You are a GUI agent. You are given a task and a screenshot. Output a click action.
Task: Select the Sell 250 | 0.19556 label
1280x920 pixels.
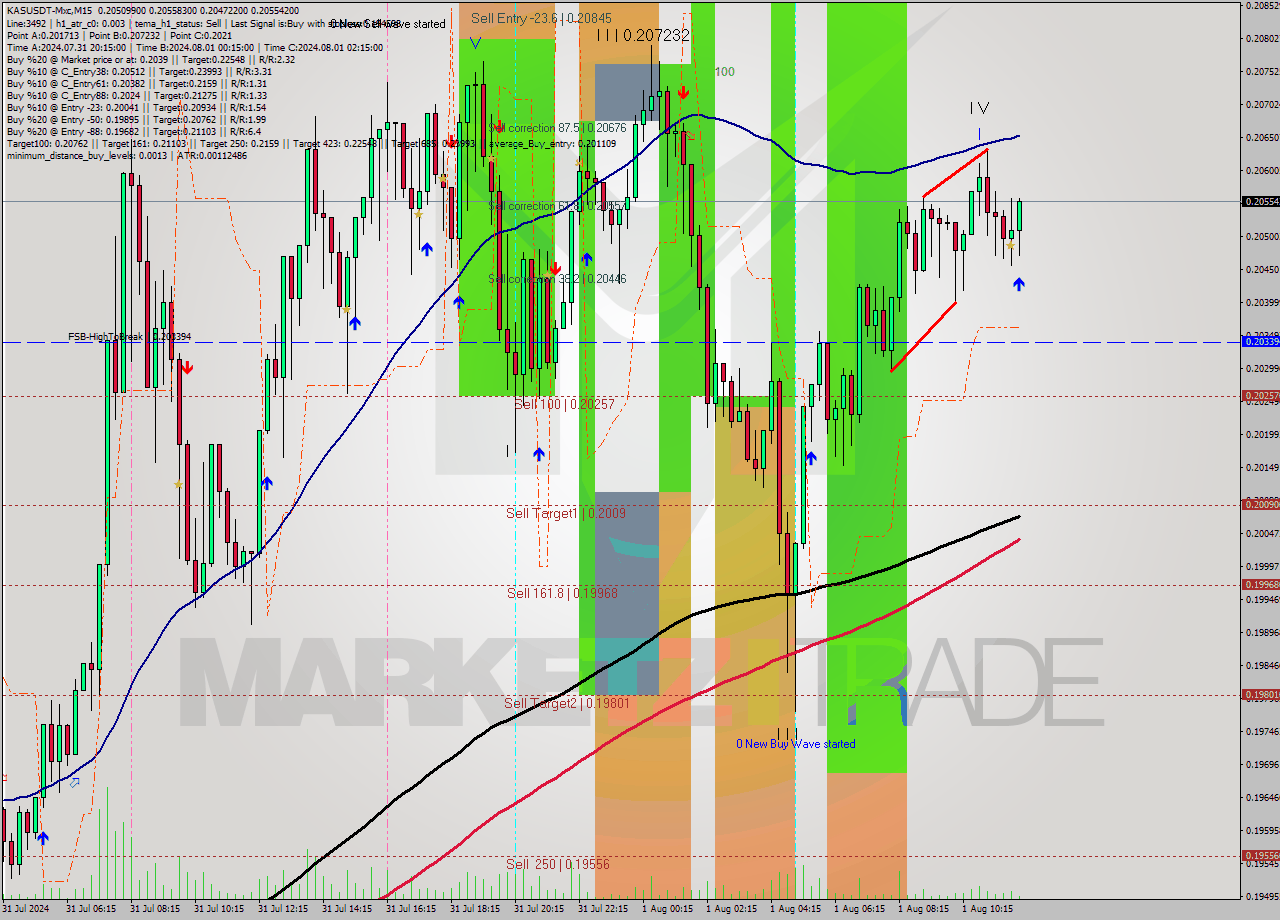point(557,864)
